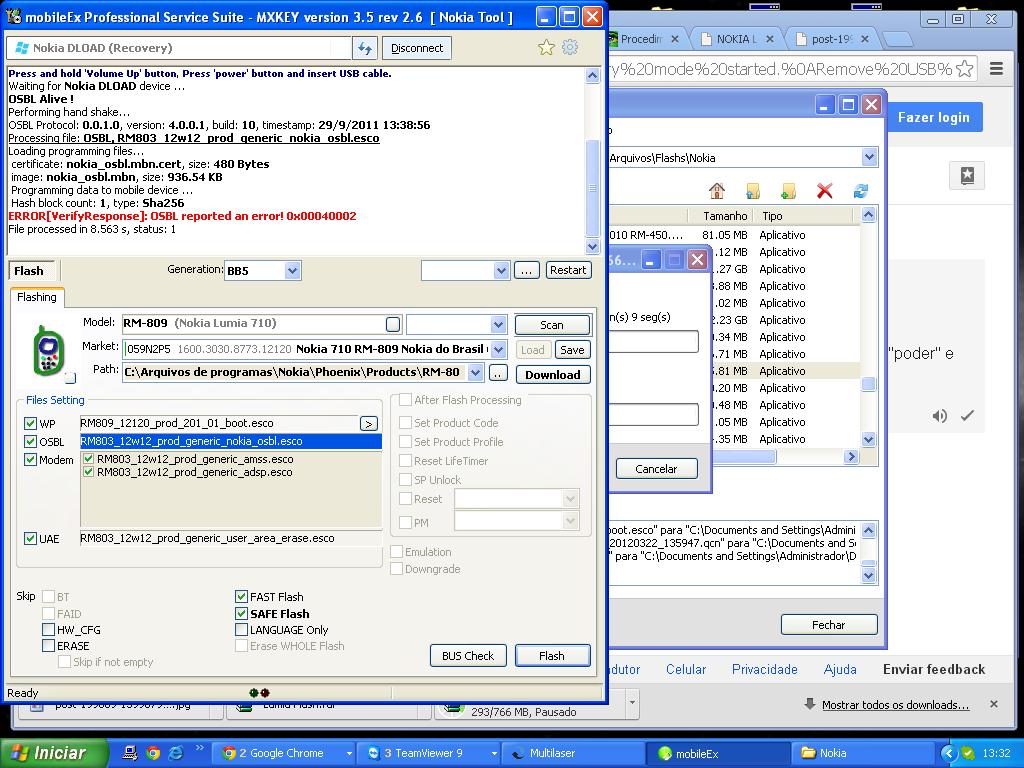This screenshot has width=1024, height=768.
Task: Open the settings gear icon in mobileEx
Action: coord(570,47)
